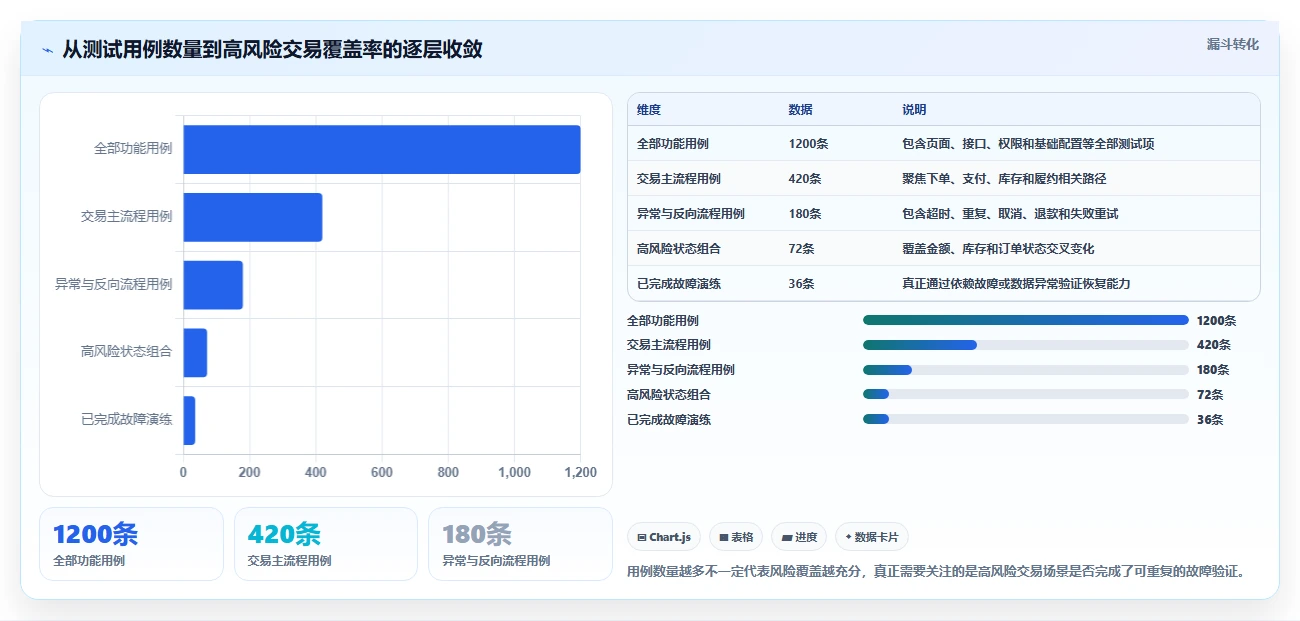Click the 已完成故障演练 bar in the chart

[189, 420]
